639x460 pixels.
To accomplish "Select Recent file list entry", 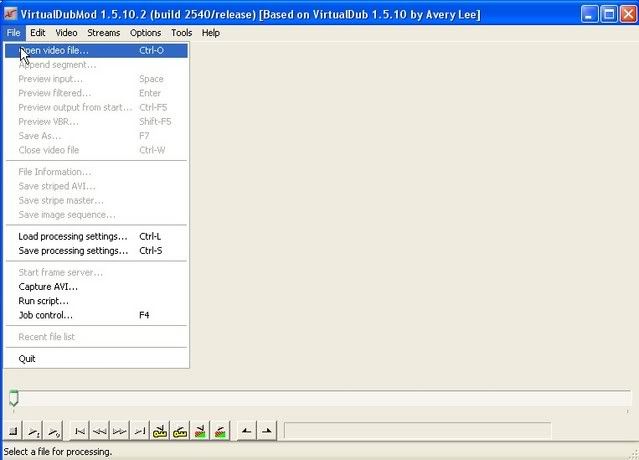I will (97, 337).
